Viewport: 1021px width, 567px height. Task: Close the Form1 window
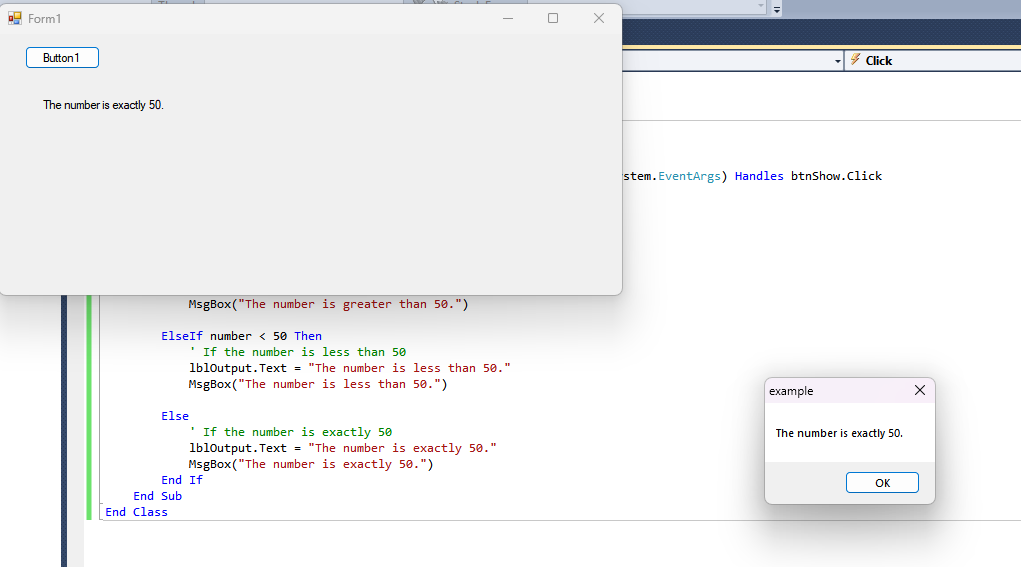click(x=598, y=18)
